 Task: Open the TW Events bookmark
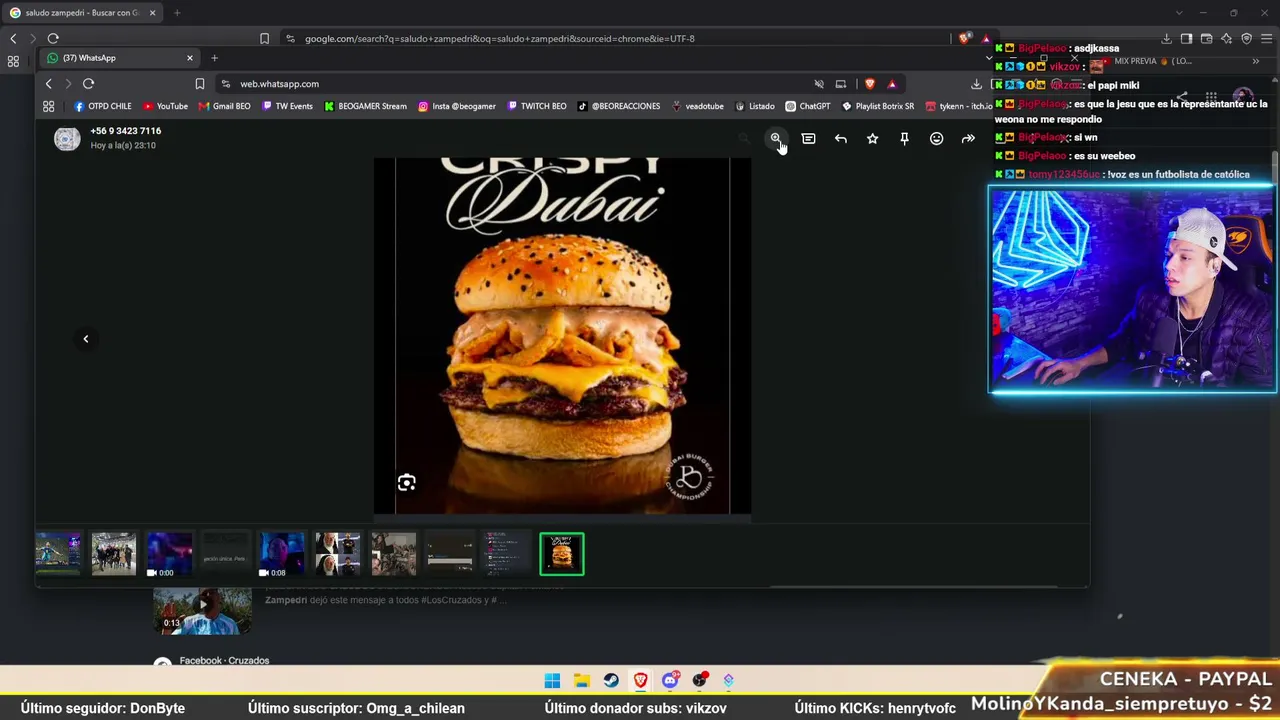pos(287,106)
